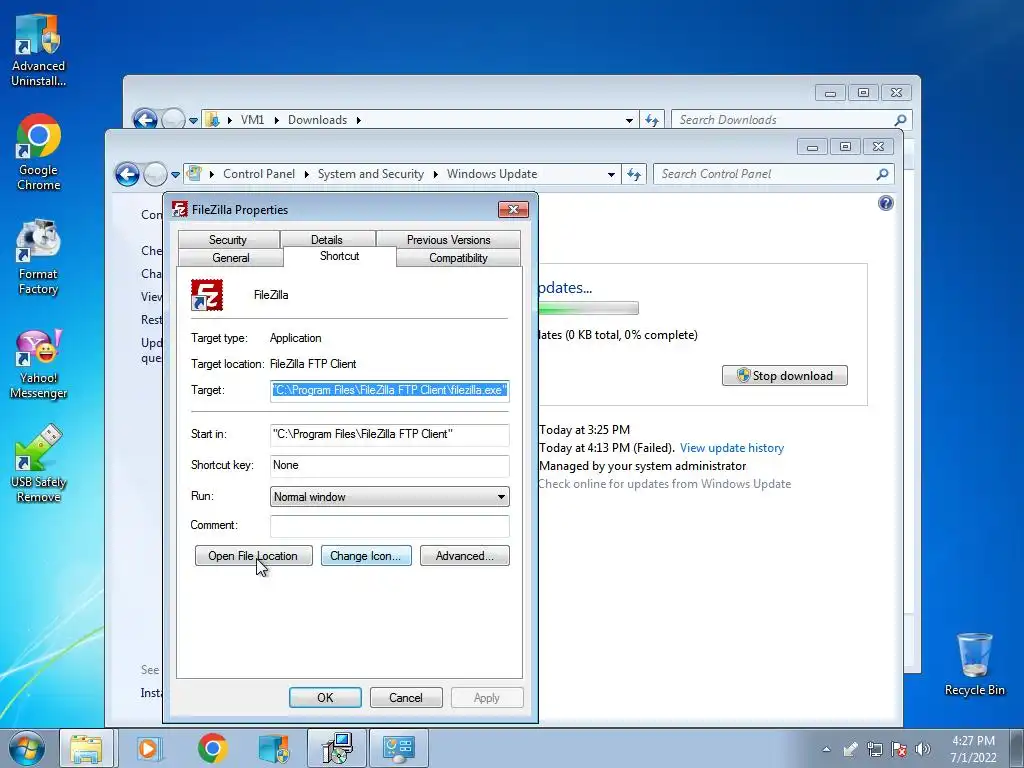Open Yahoo! Messenger desktop icon

click(x=38, y=362)
